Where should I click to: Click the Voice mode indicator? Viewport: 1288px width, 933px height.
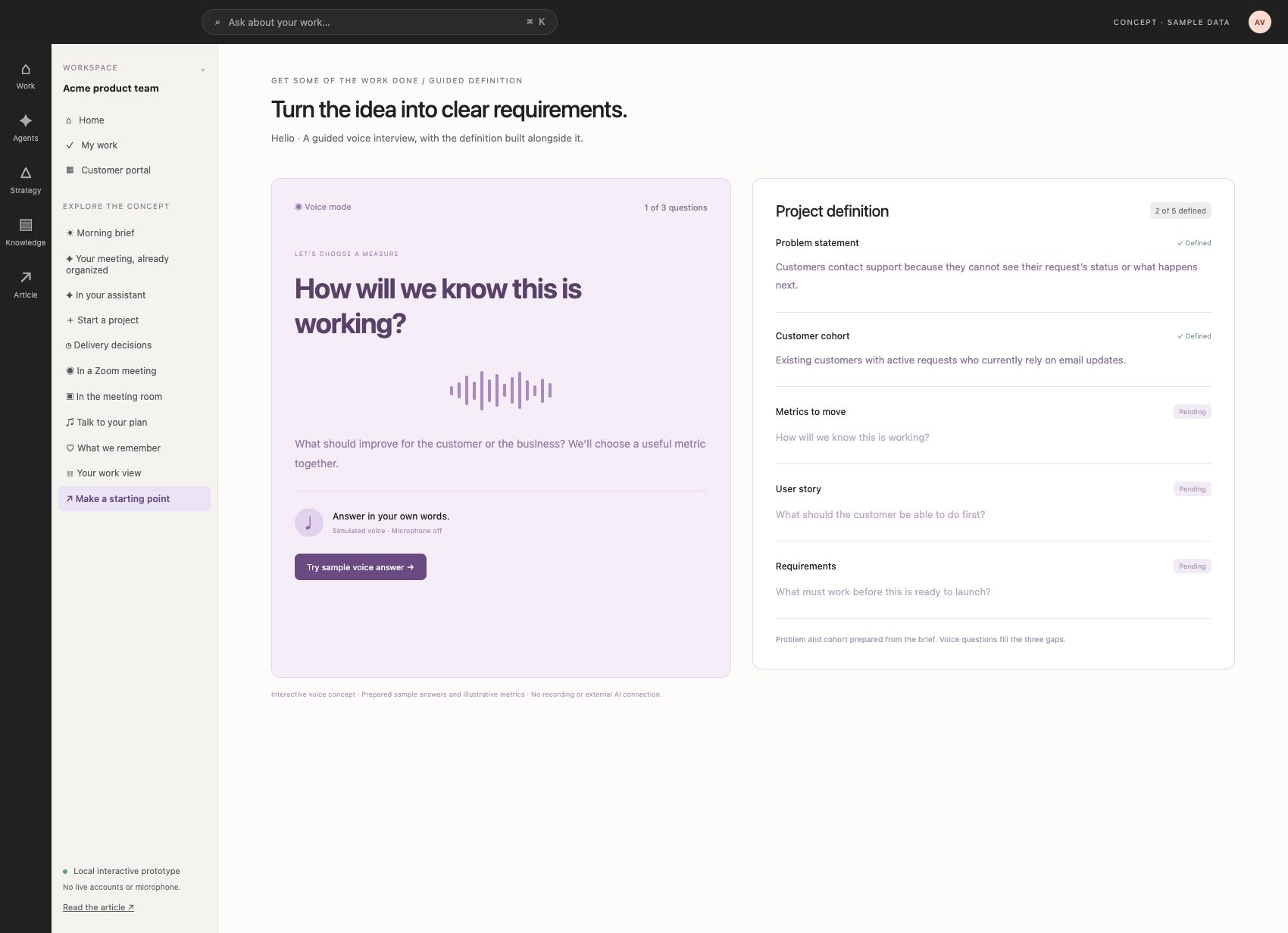point(323,207)
